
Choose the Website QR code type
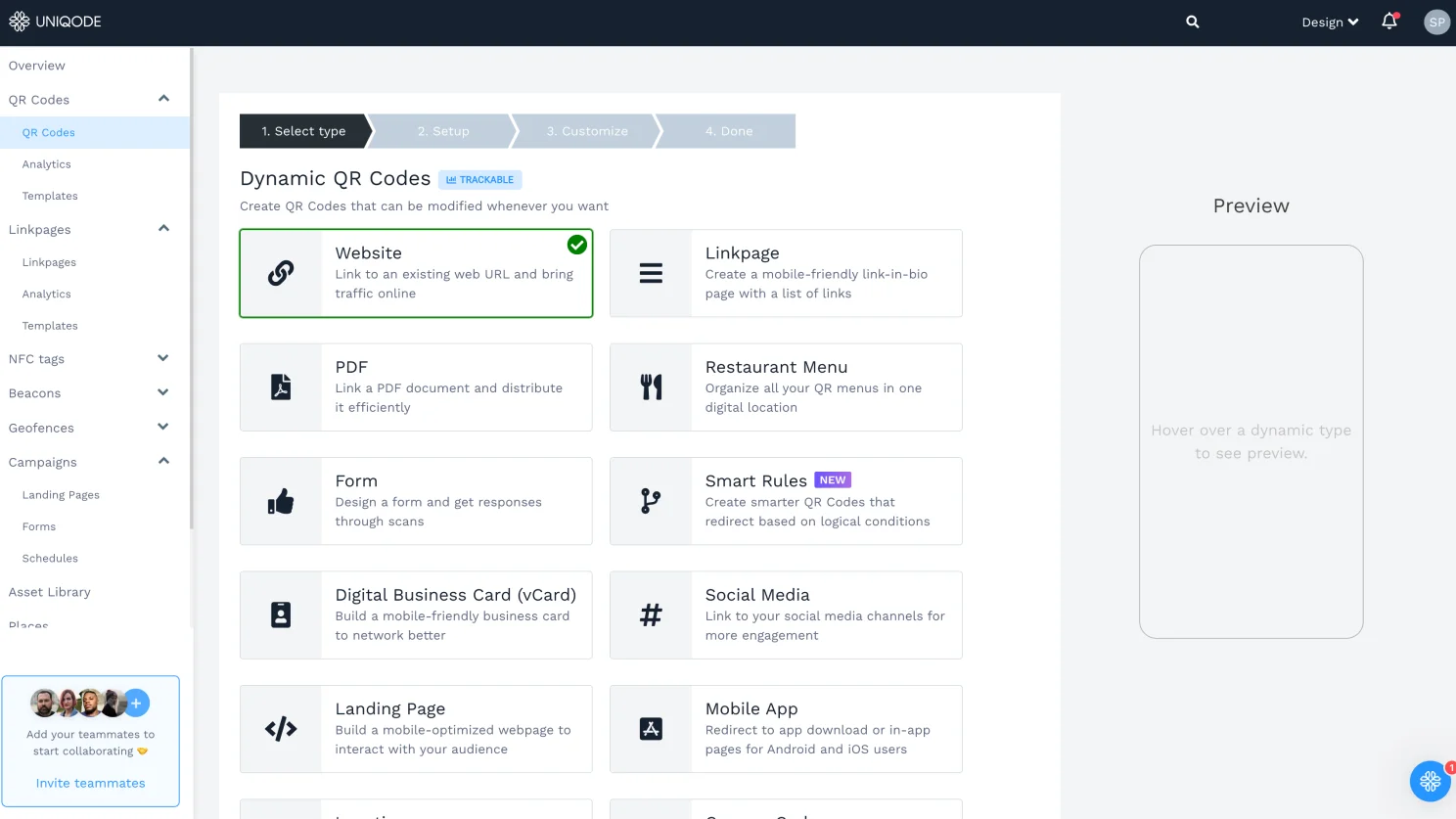pyautogui.click(x=416, y=273)
